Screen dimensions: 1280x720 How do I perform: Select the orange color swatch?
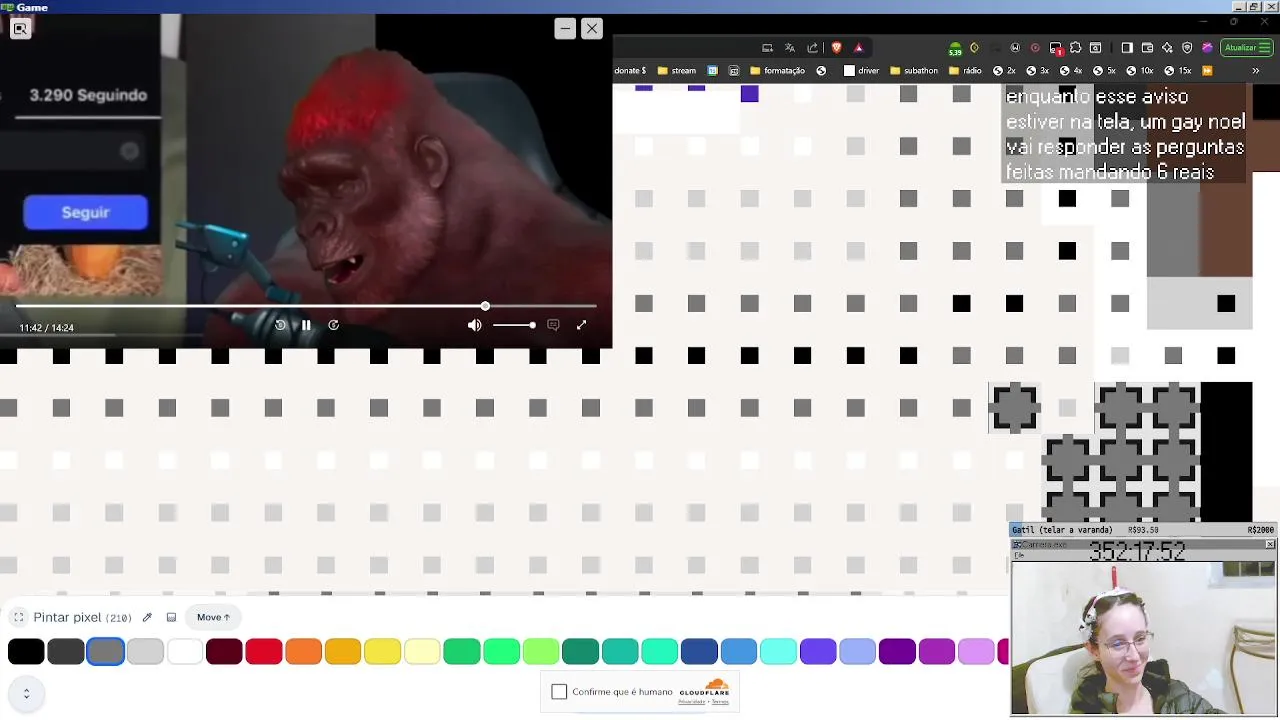[x=303, y=652]
